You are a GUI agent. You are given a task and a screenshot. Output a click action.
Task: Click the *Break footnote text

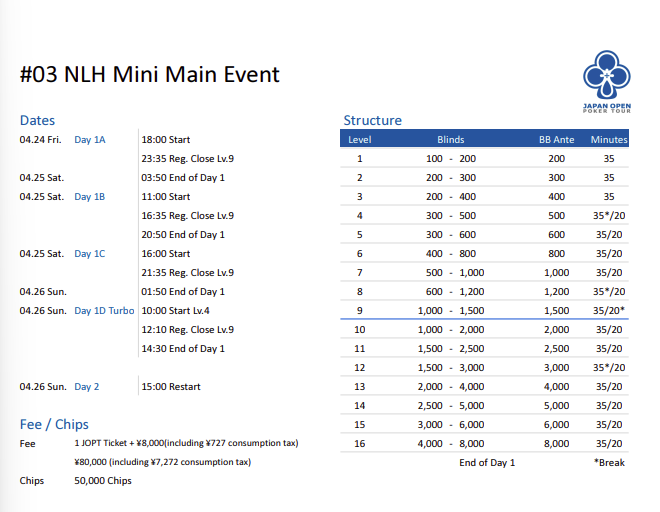tap(609, 462)
